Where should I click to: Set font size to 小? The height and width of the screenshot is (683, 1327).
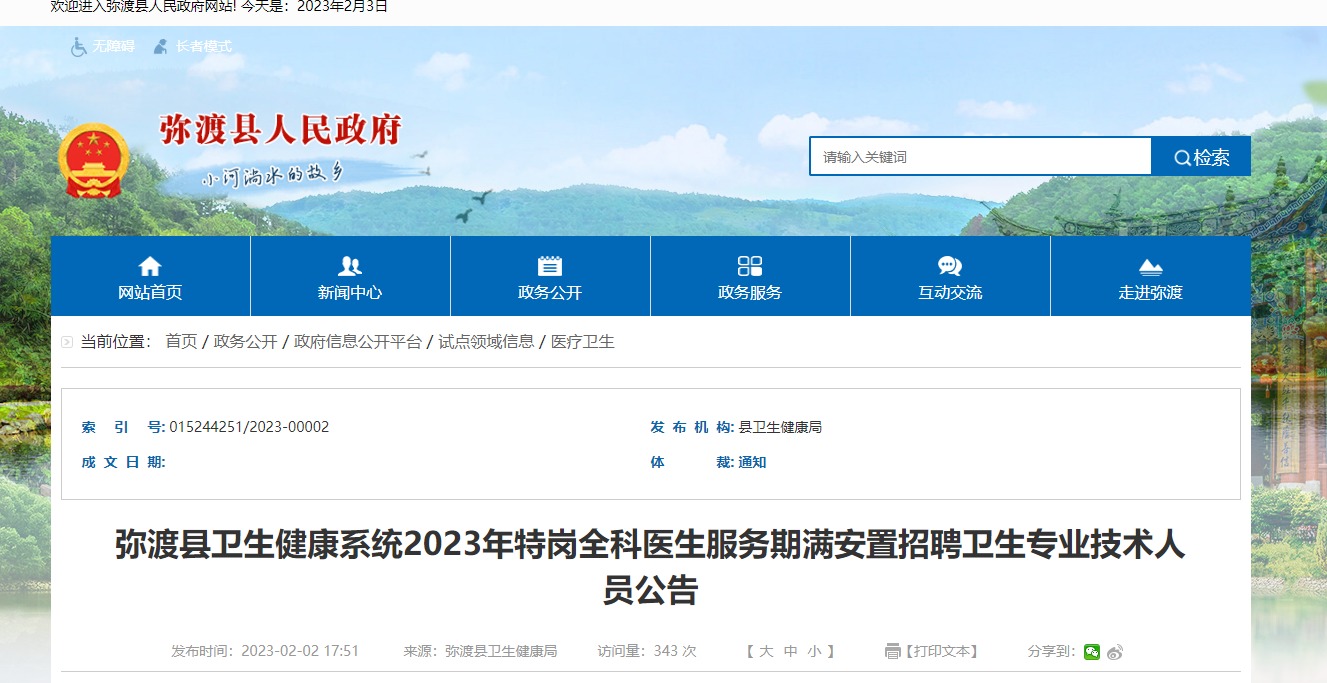pyautogui.click(x=815, y=651)
